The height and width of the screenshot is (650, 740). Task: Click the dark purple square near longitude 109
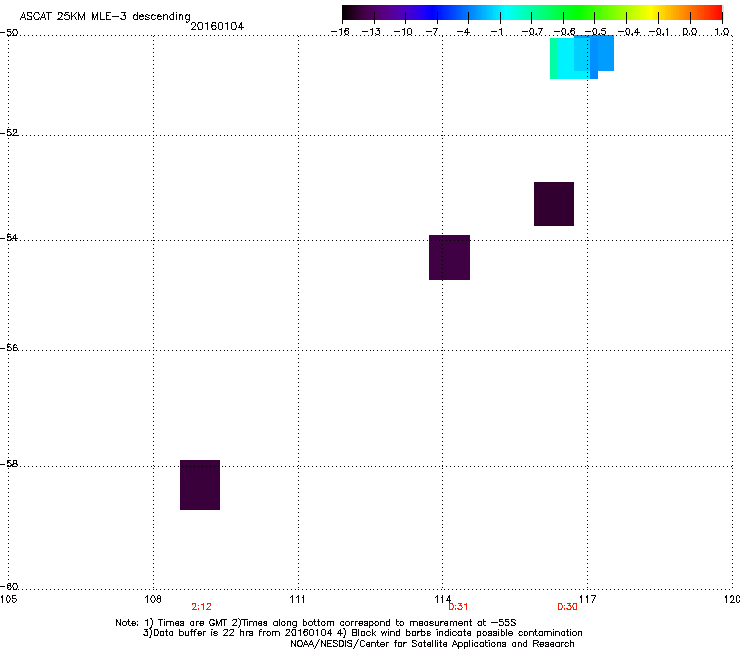[200, 485]
